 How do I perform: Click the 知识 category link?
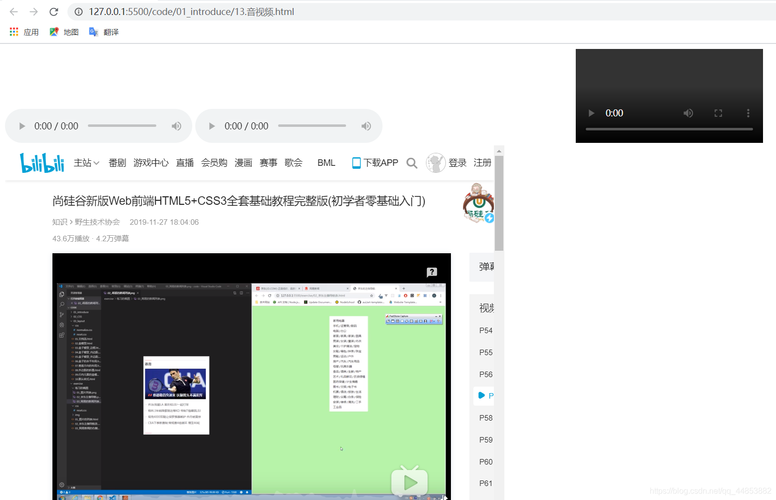pyautogui.click(x=59, y=222)
